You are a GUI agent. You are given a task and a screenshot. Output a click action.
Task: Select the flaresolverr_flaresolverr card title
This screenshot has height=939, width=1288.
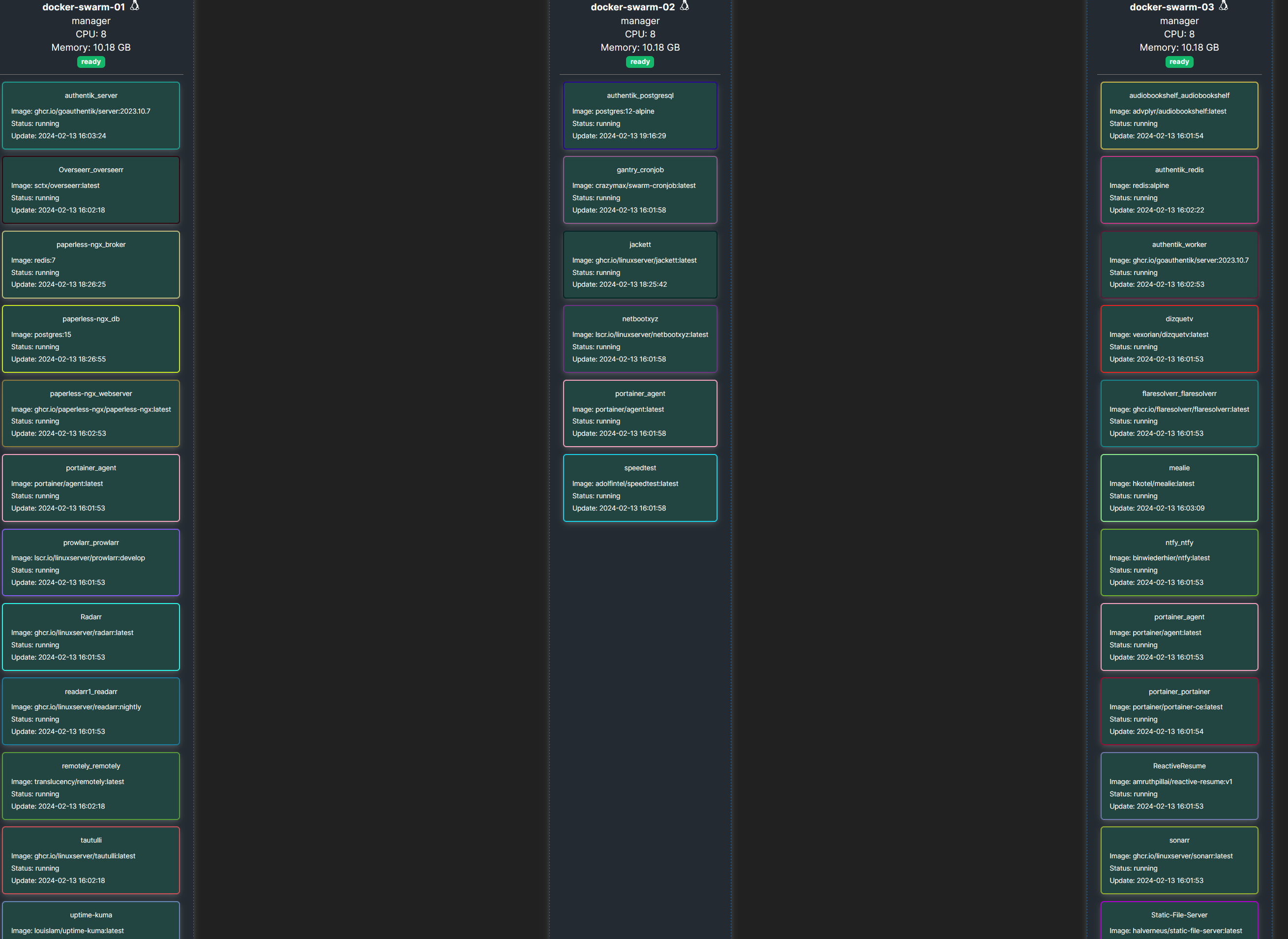click(1179, 394)
